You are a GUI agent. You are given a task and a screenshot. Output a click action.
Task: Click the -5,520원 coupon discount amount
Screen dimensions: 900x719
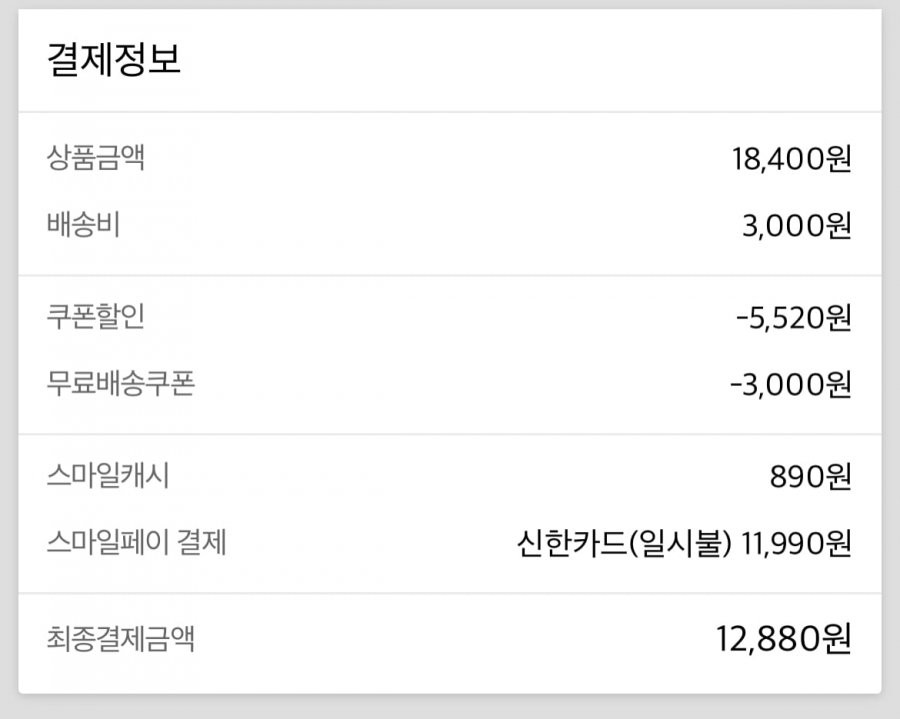click(x=794, y=318)
